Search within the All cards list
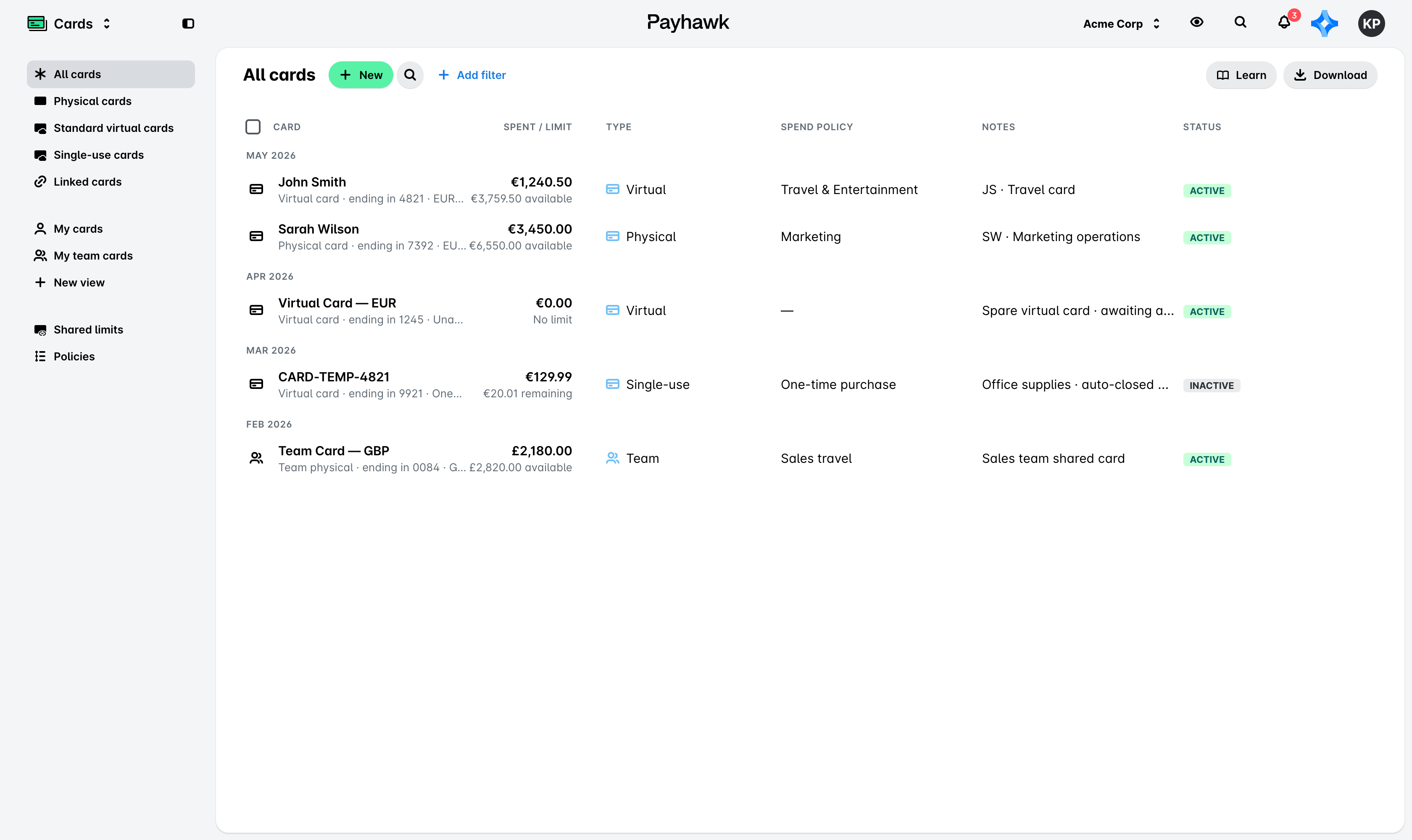1412x840 pixels. click(x=410, y=75)
